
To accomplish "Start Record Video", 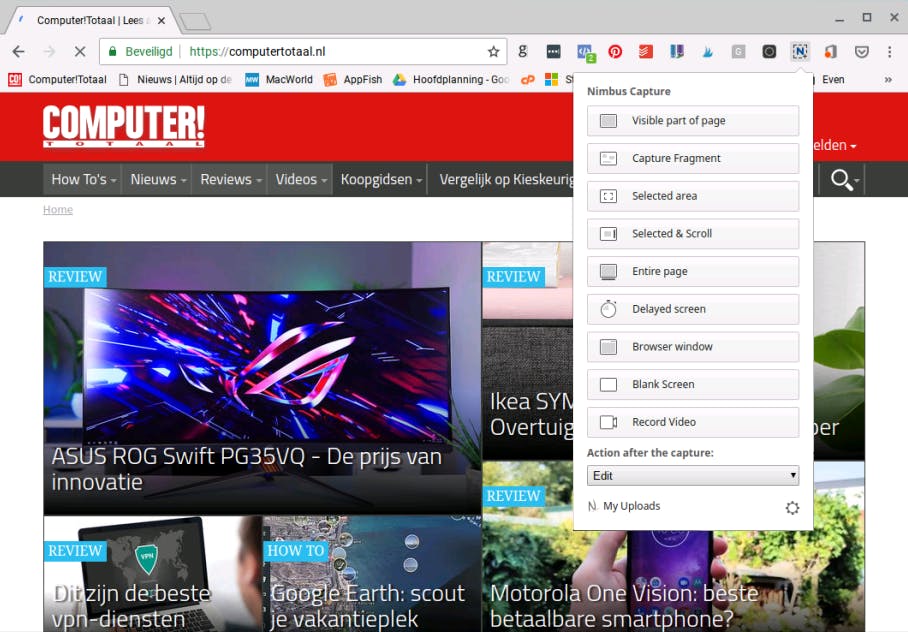I will coord(693,422).
